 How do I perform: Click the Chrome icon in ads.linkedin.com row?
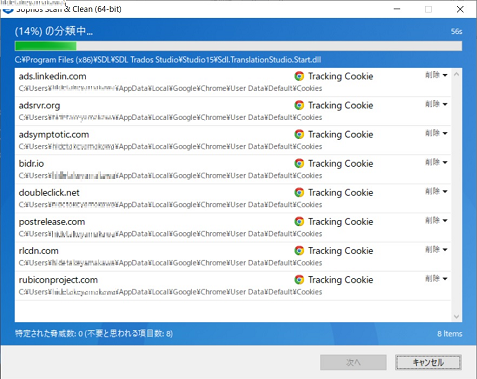point(299,76)
